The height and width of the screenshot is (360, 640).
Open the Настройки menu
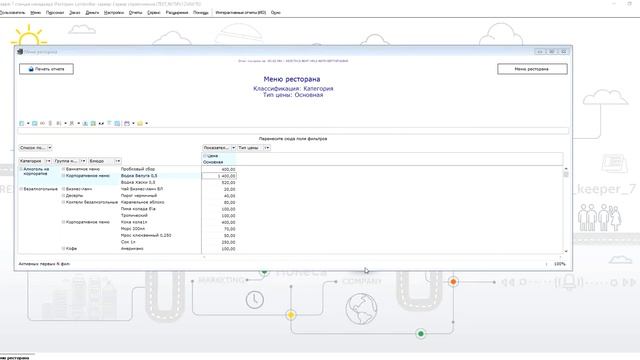click(x=114, y=13)
